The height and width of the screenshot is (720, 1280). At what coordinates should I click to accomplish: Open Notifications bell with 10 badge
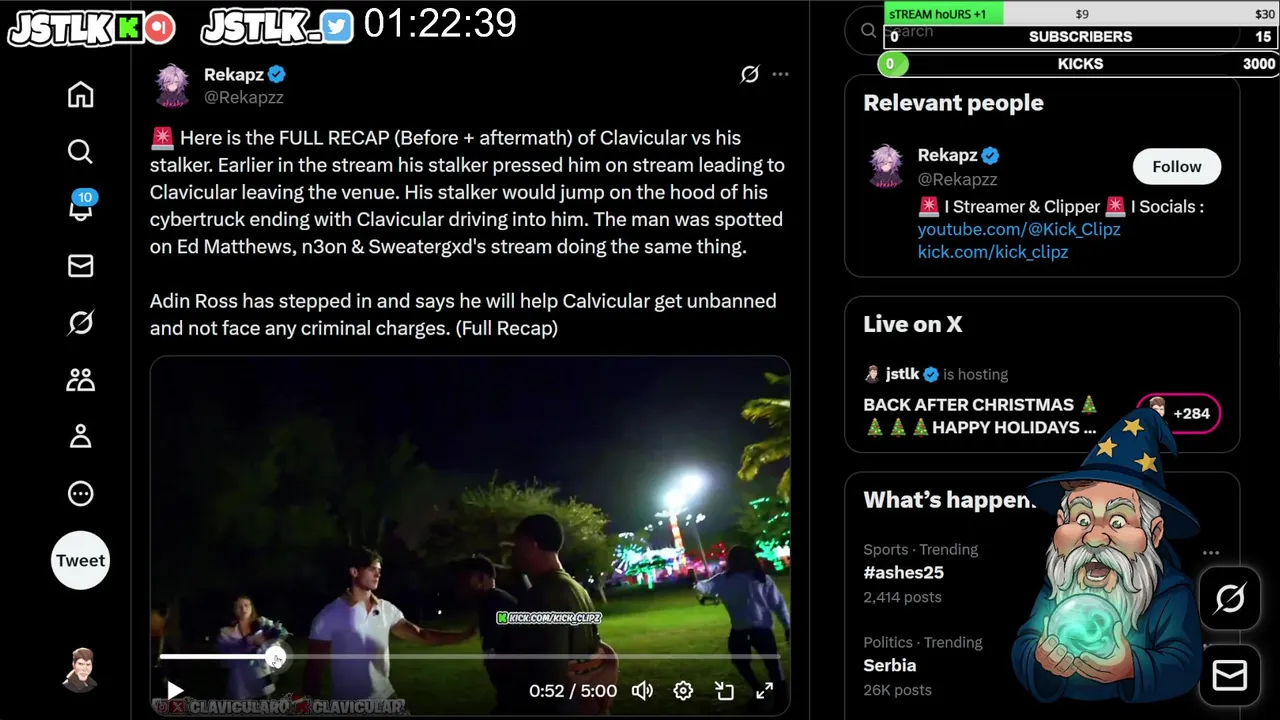pyautogui.click(x=80, y=207)
